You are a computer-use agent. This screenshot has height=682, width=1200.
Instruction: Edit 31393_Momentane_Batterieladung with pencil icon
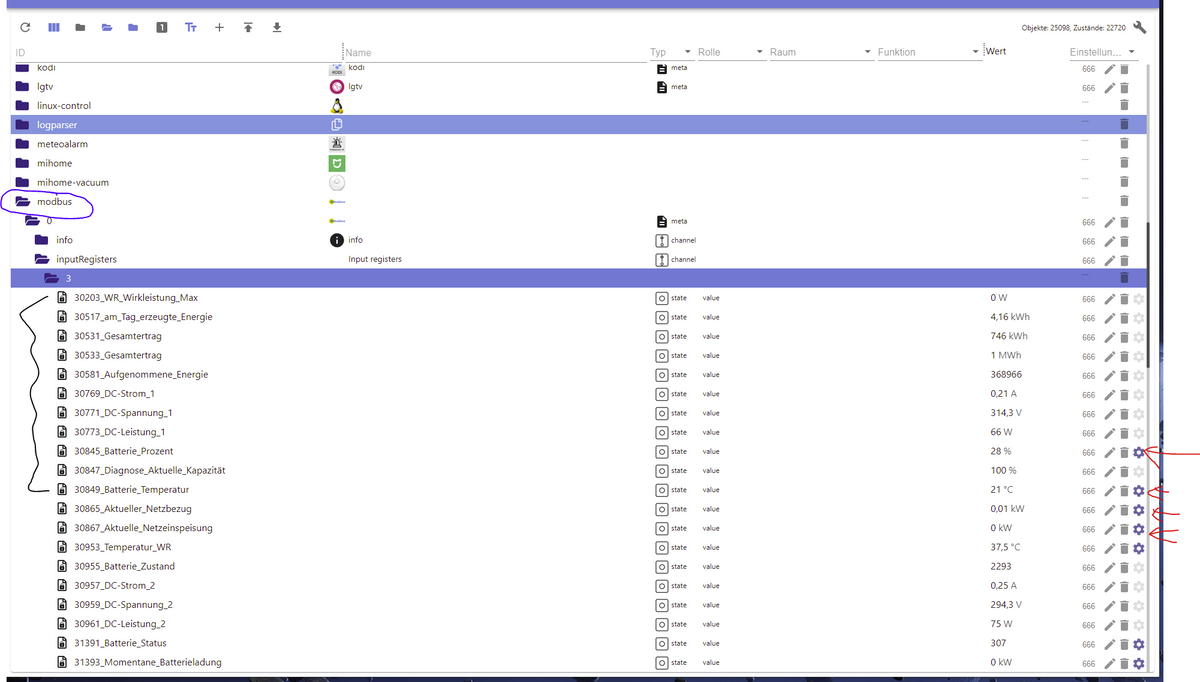click(1109, 663)
